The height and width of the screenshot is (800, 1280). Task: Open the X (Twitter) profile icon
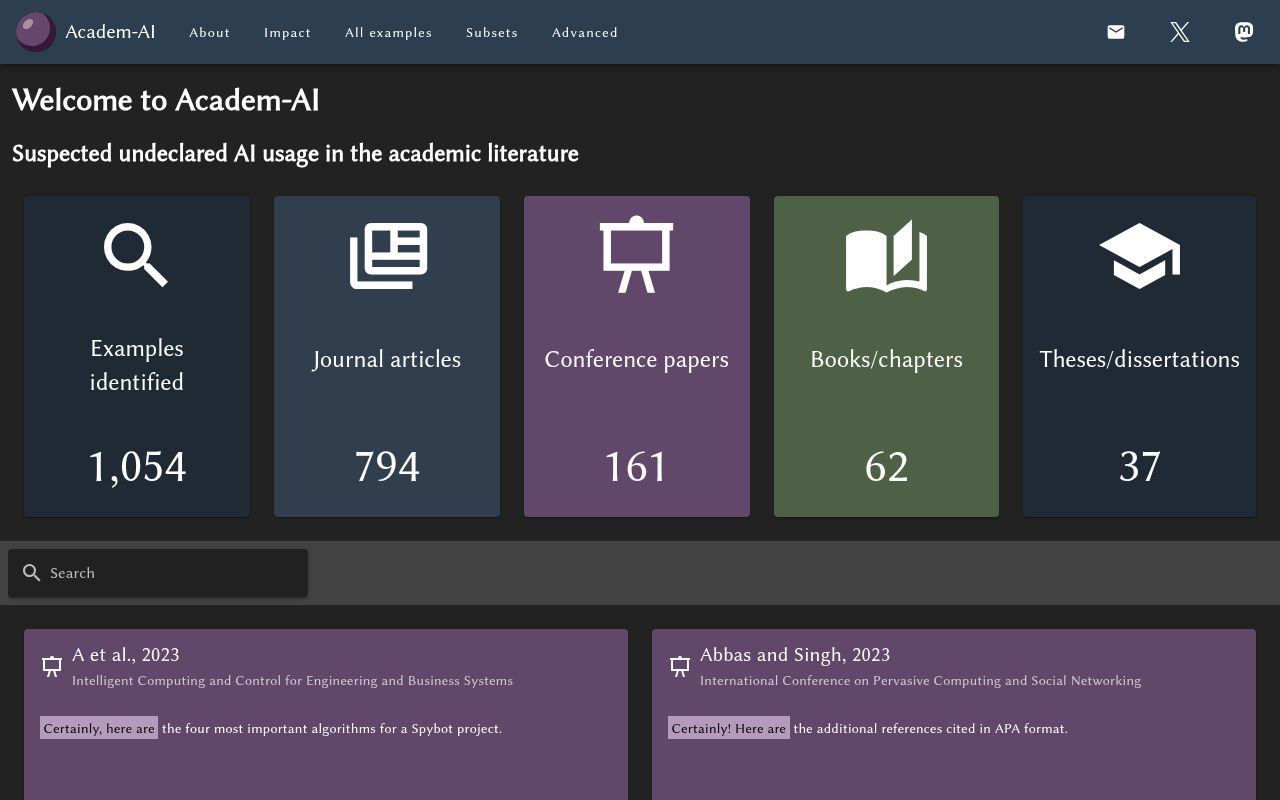1180,32
